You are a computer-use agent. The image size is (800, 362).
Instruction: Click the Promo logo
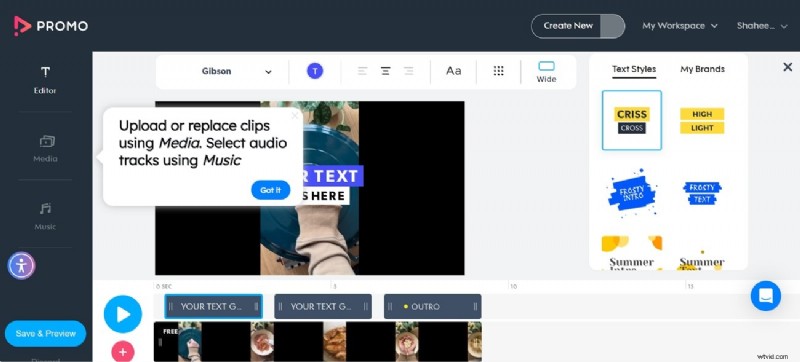click(x=51, y=26)
